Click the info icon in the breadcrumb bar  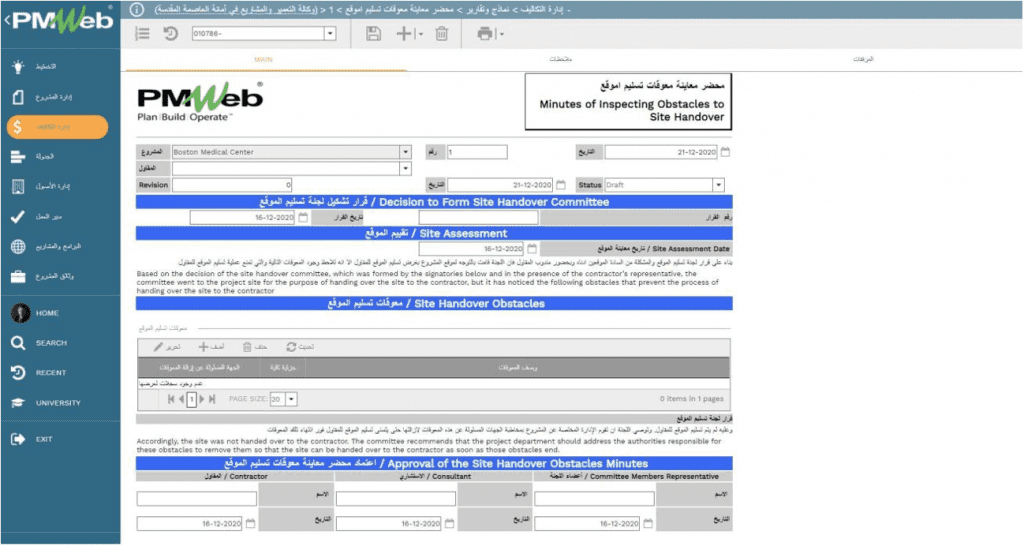136,10
